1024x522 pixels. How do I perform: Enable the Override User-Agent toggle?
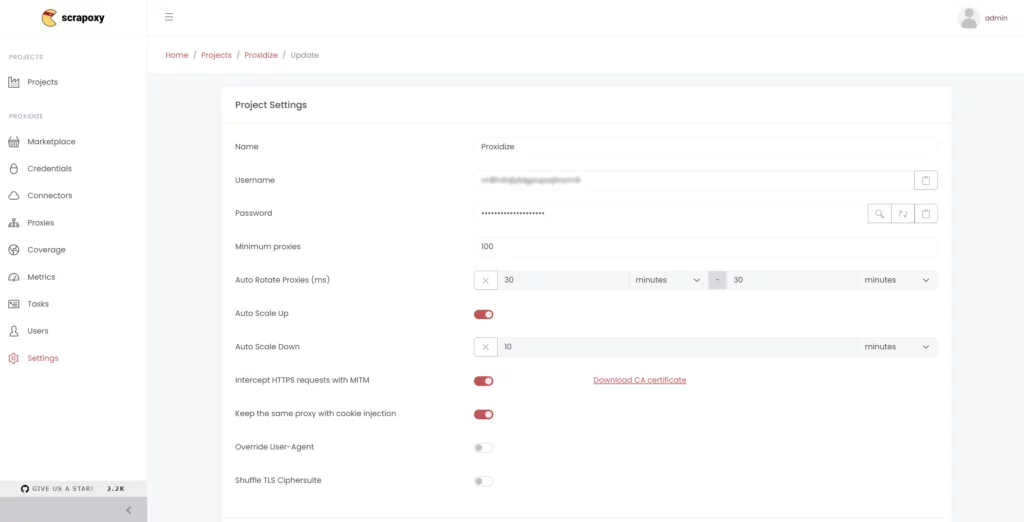483,448
